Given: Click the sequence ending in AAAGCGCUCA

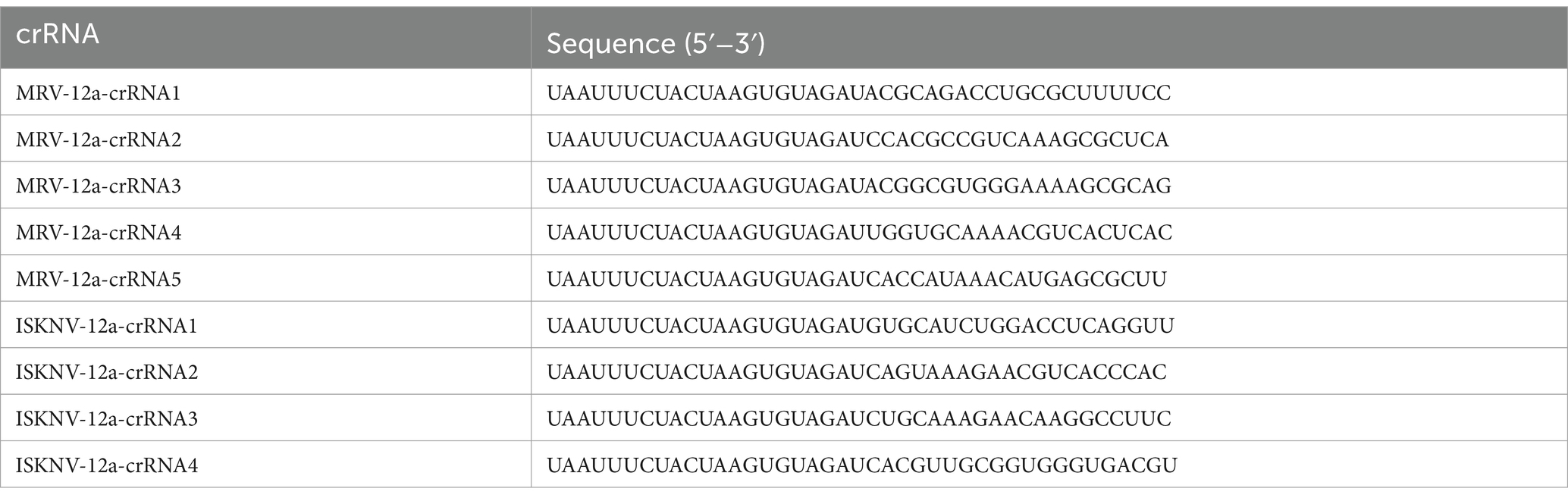Looking at the screenshot, I should click(858, 139).
